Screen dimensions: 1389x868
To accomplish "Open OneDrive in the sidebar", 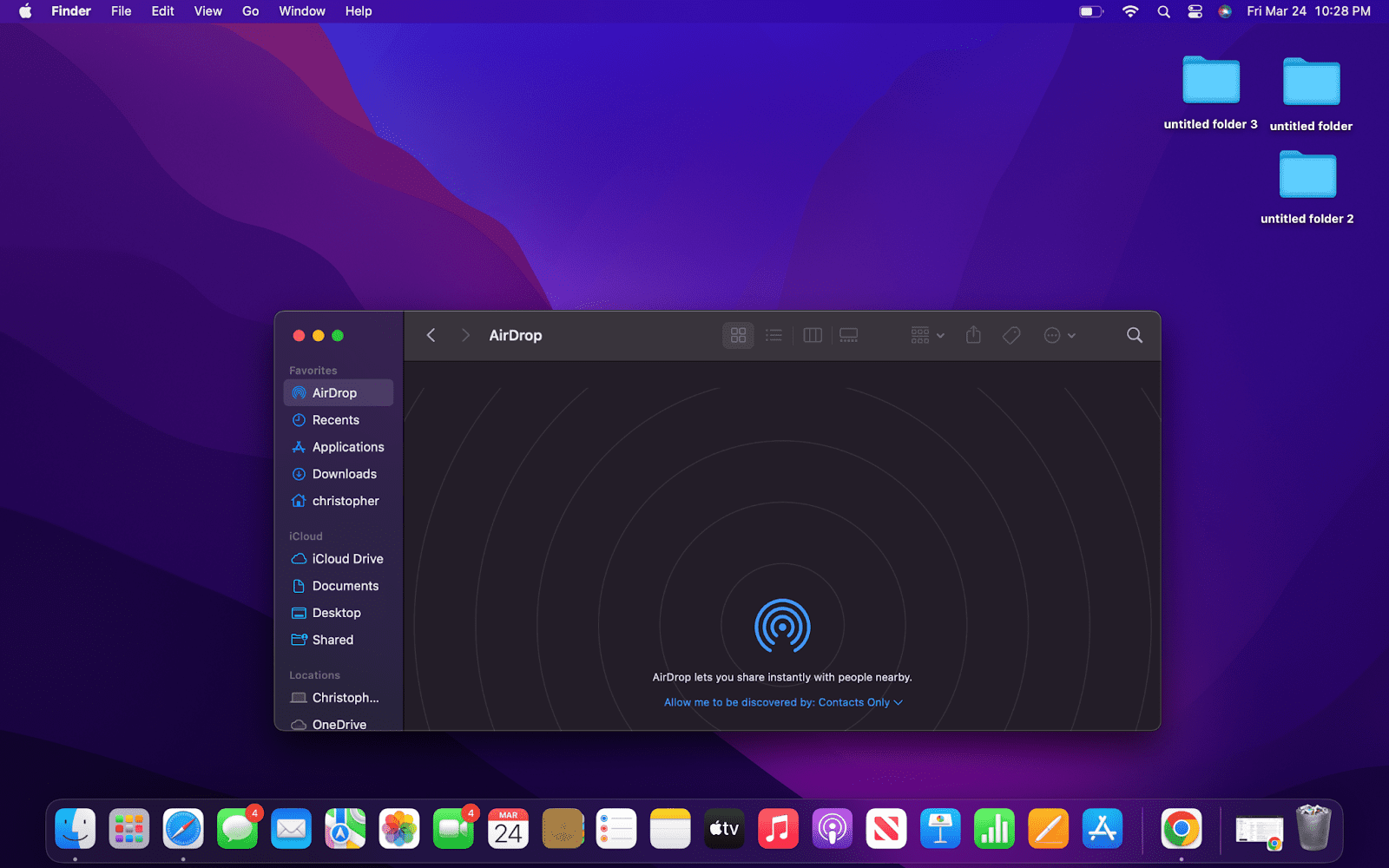I will (x=339, y=724).
